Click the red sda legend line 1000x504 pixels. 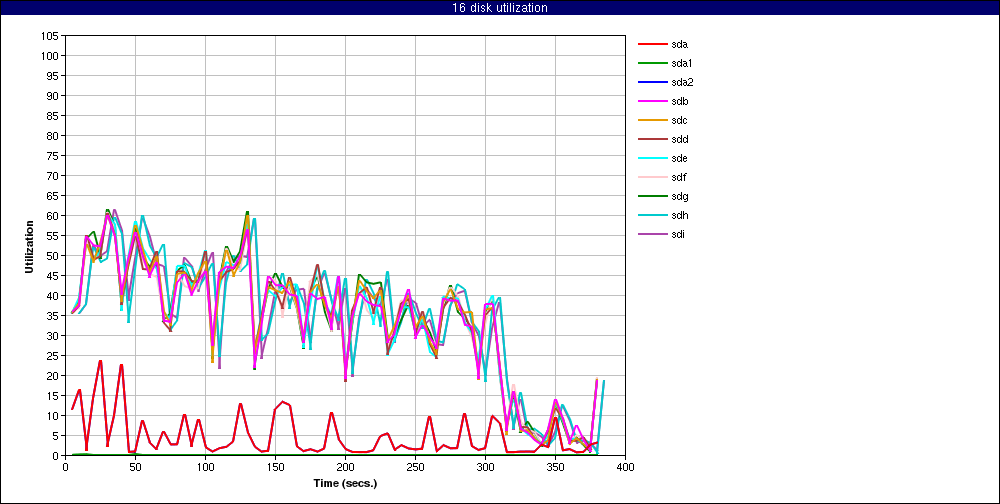click(x=652, y=44)
